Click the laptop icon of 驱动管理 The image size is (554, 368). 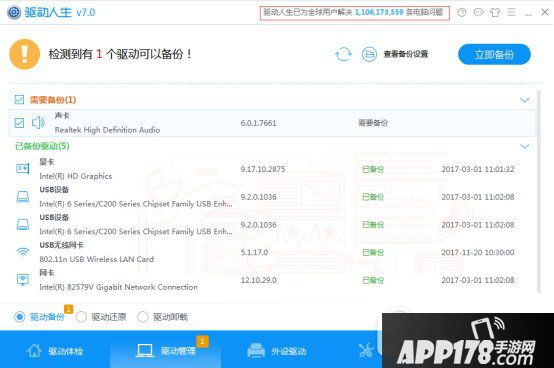[145, 351]
